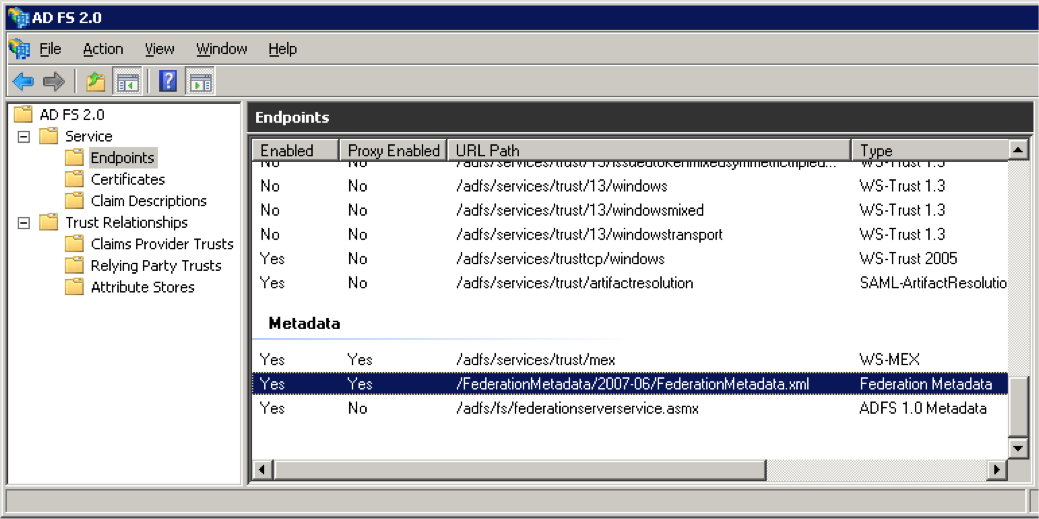The image size is (1039, 519).
Task: Click Proxy Enabled No for federationserverservice.asmx
Action: 357,408
